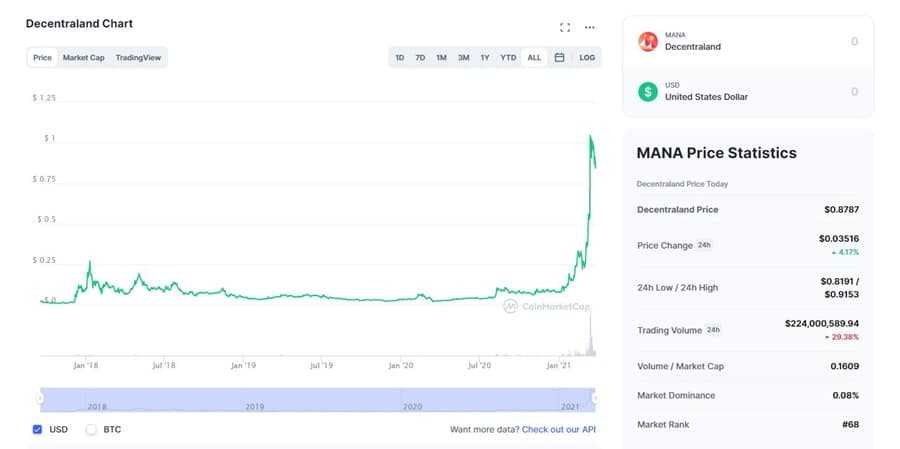Toggle the LOG scale button

587,58
